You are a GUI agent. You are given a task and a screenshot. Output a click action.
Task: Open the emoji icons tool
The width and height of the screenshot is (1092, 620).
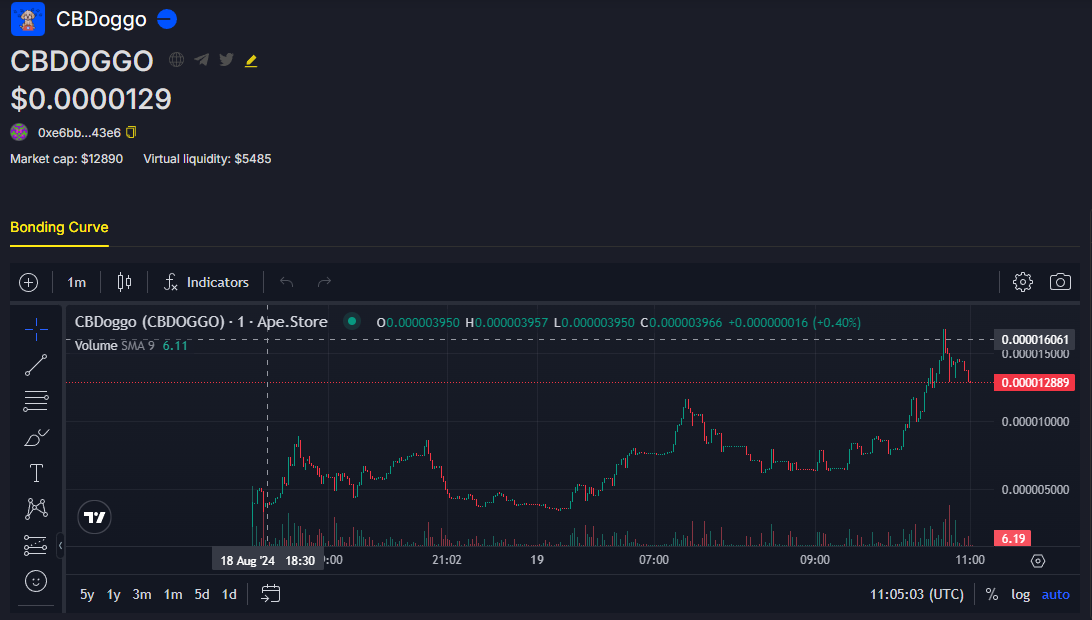pos(36,581)
